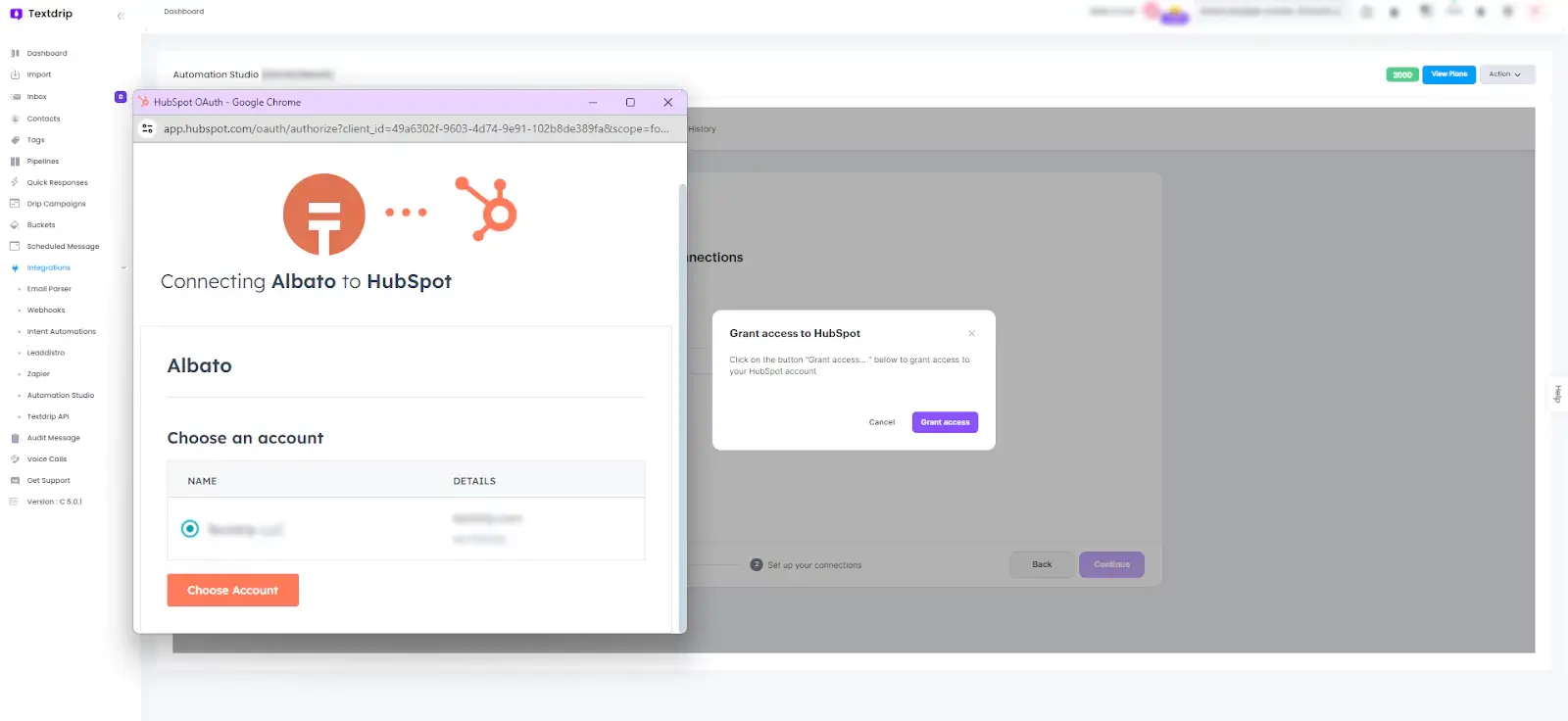Click 'Set up your connections' step
The image size is (1568, 721).
[x=806, y=565]
